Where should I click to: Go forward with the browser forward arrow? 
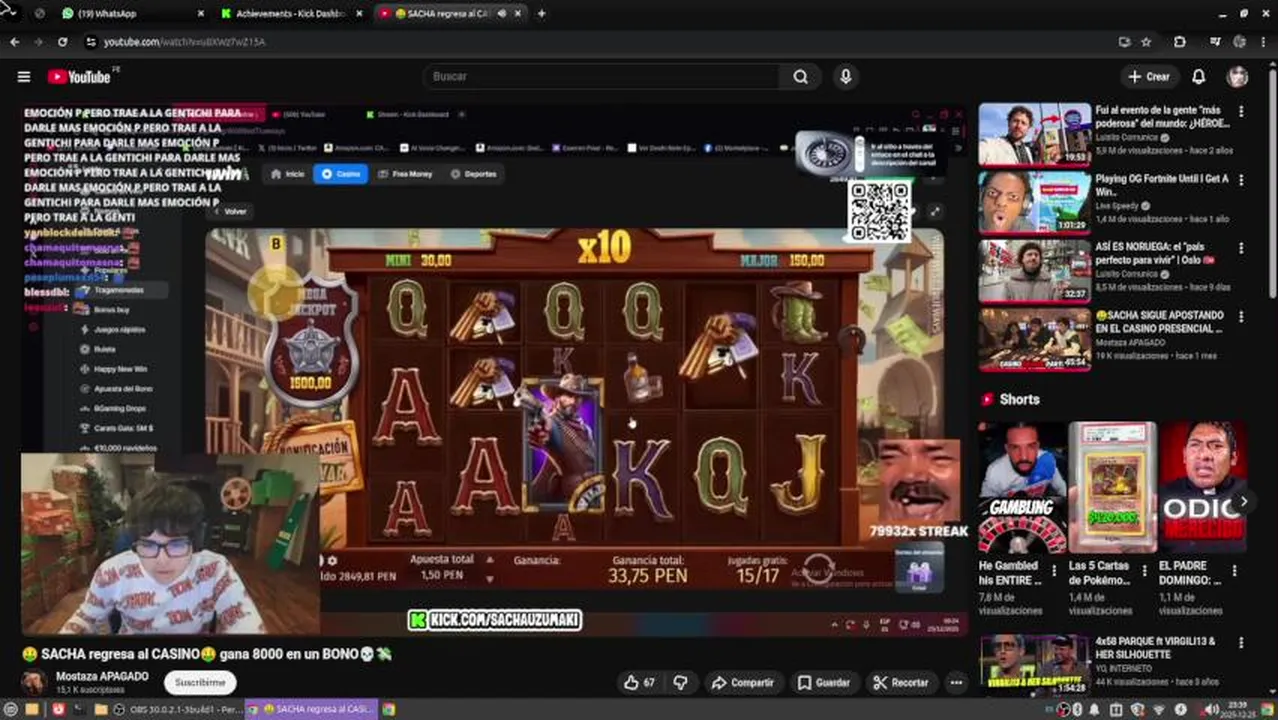38,42
